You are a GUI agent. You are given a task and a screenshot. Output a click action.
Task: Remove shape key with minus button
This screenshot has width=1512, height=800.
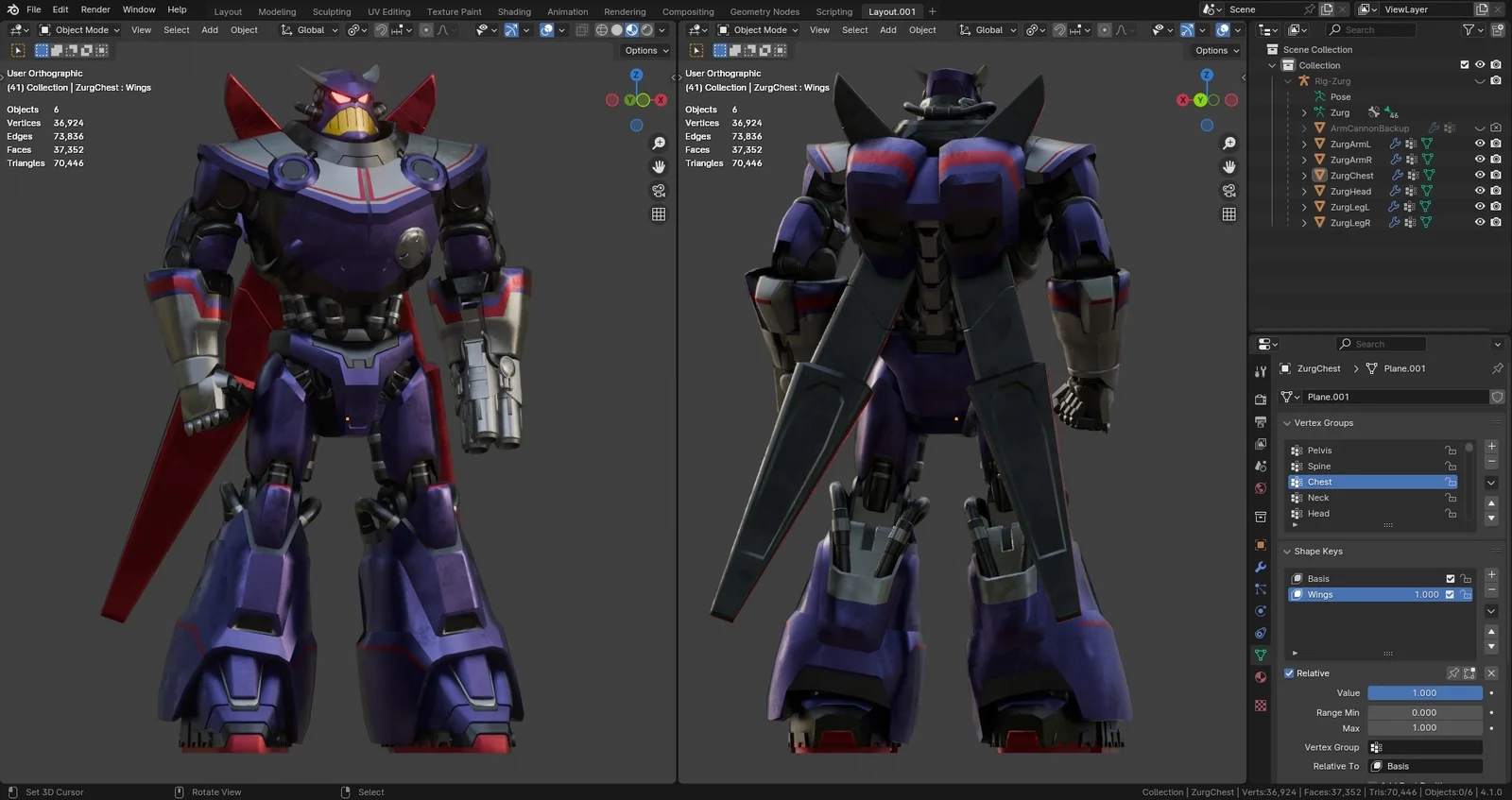[x=1491, y=590]
